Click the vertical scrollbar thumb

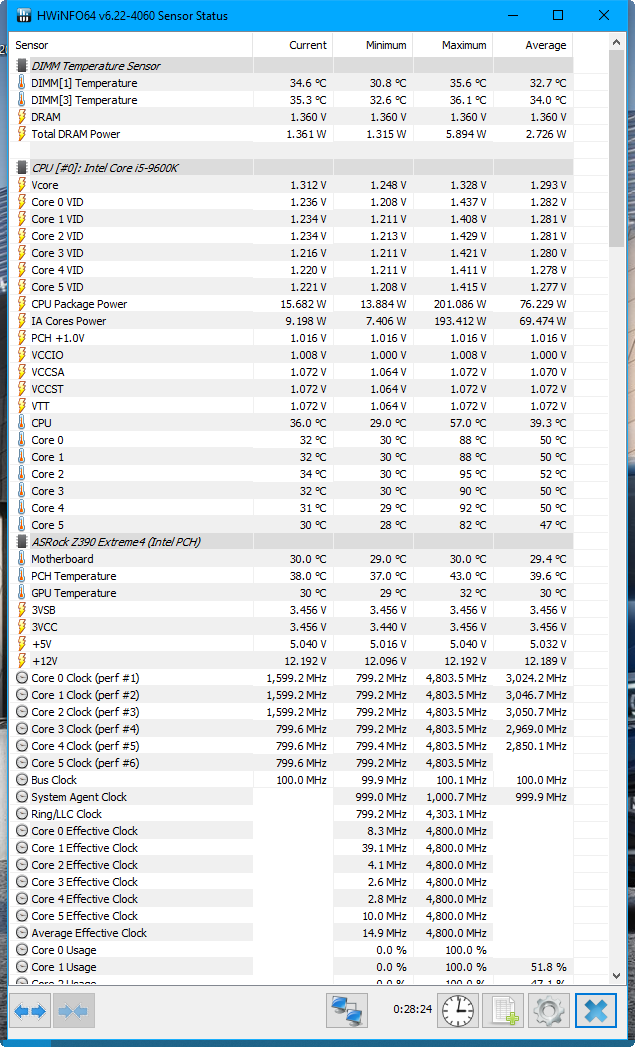tap(616, 148)
